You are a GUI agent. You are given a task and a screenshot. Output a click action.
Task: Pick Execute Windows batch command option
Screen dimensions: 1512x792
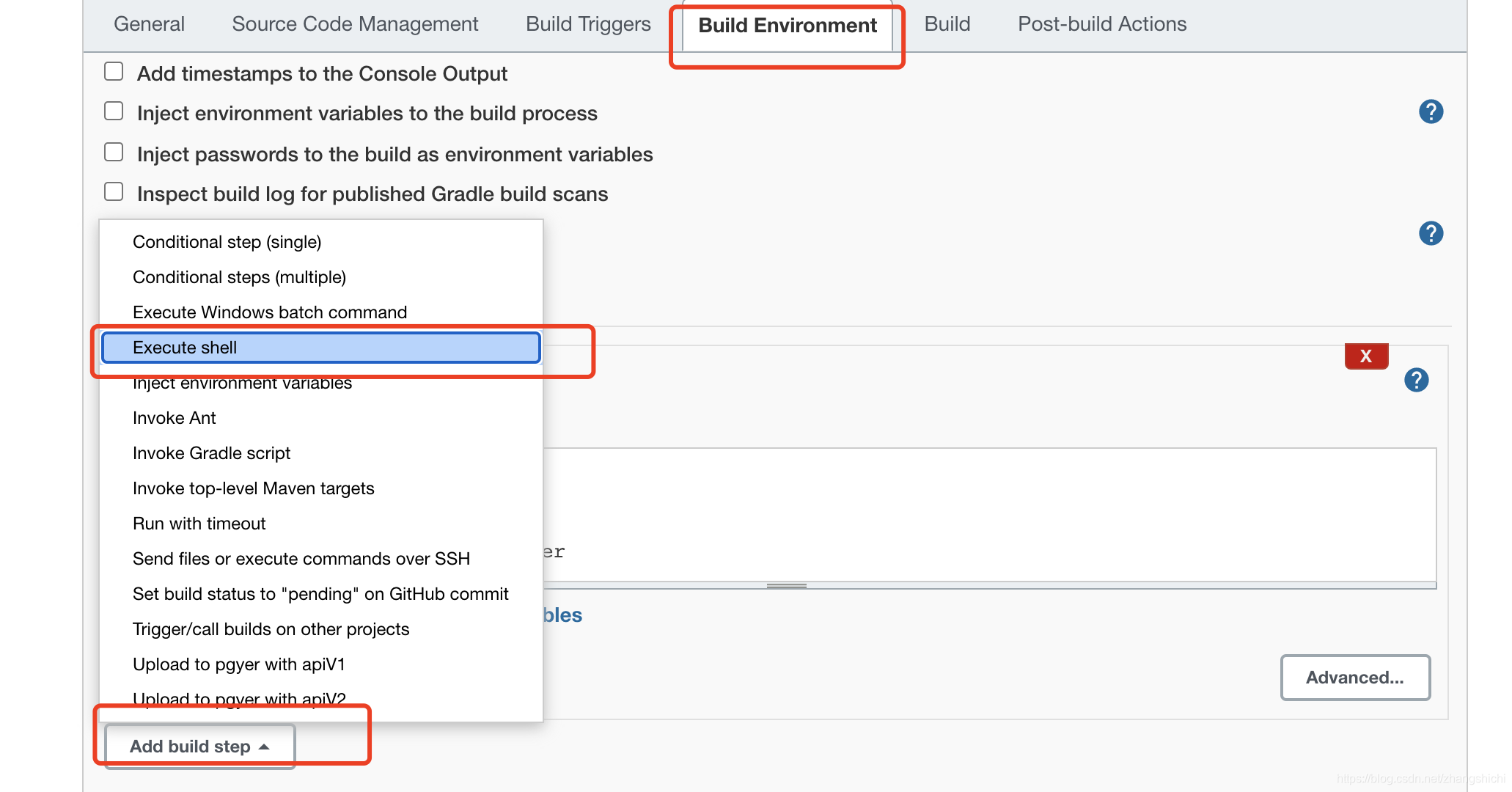(269, 312)
